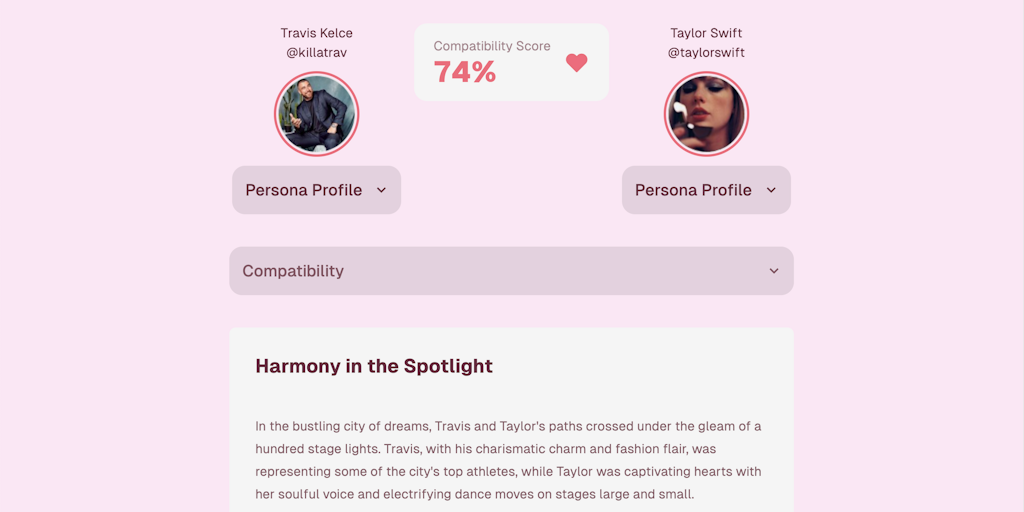Click the chevron arrow under Taylor's avatar

click(x=771, y=190)
